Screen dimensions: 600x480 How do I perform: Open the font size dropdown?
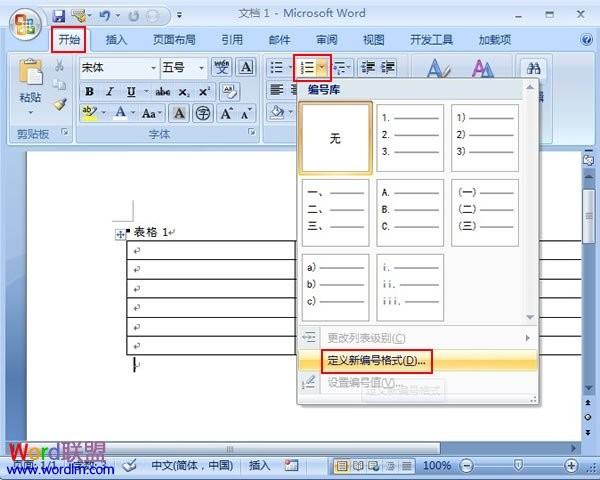pyautogui.click(x=202, y=68)
